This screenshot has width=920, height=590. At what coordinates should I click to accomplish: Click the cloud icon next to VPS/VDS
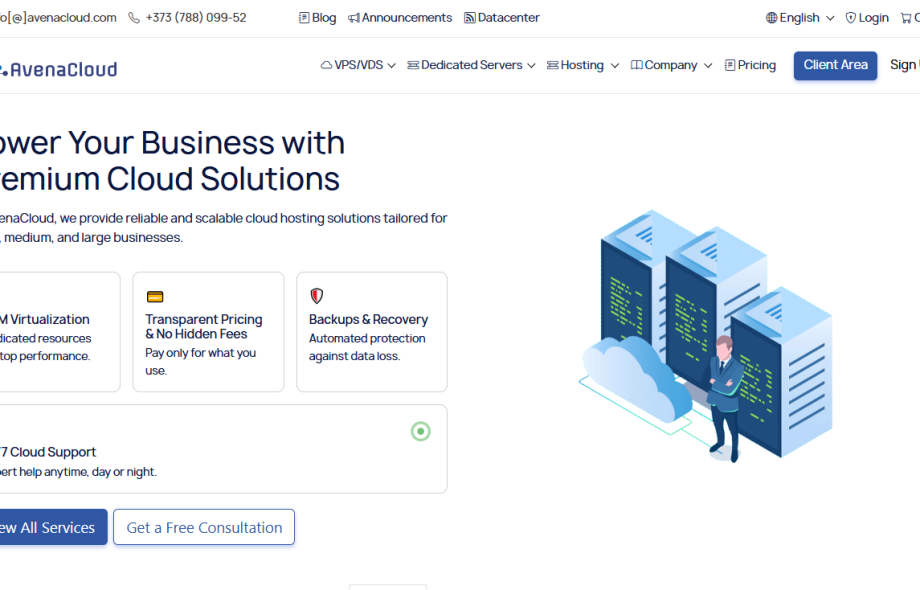325,65
